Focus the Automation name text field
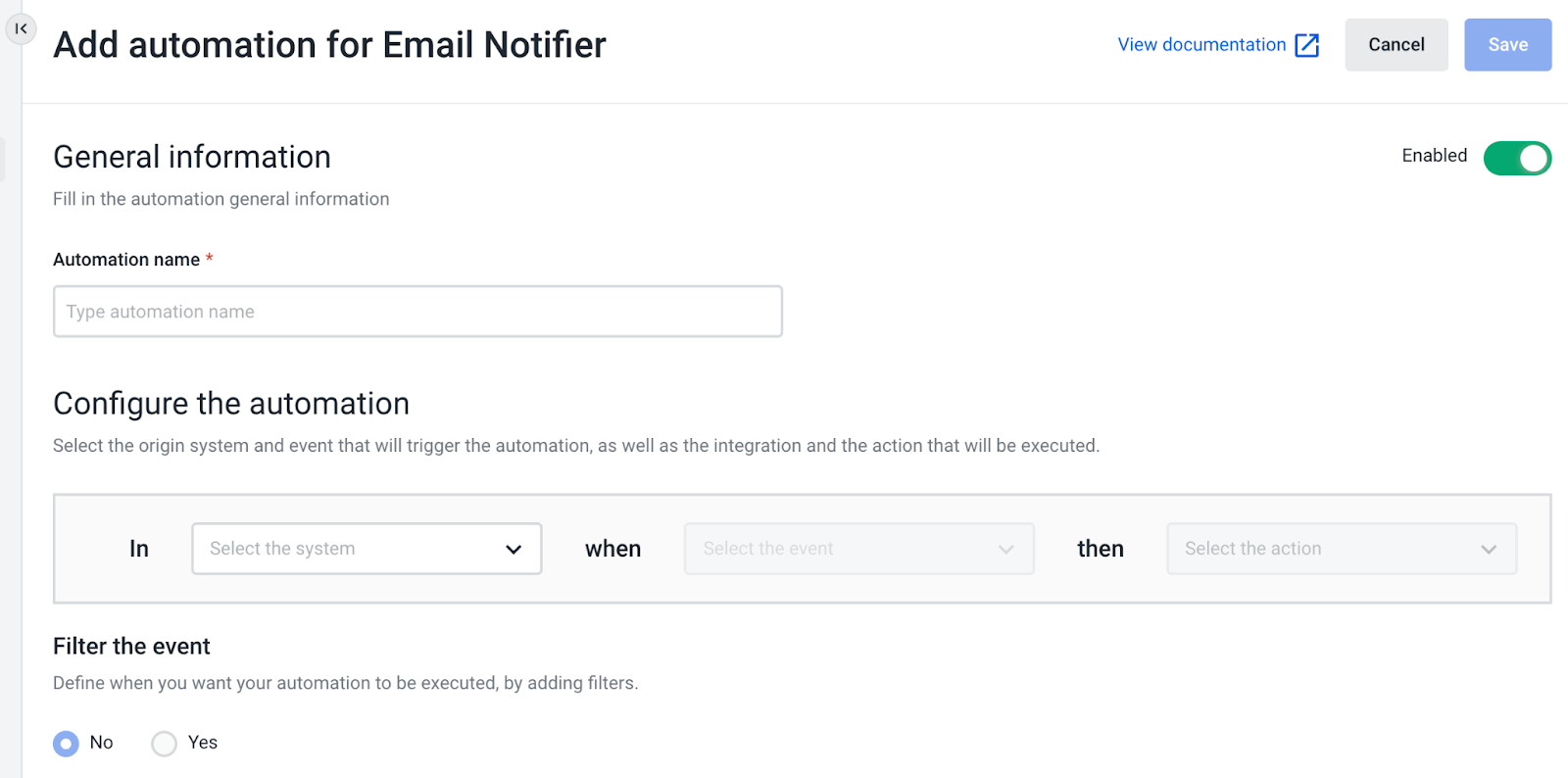 pos(417,312)
